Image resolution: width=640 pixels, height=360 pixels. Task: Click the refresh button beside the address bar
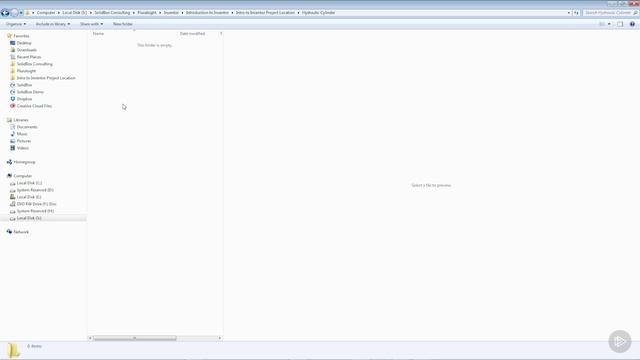pyautogui.click(x=576, y=13)
